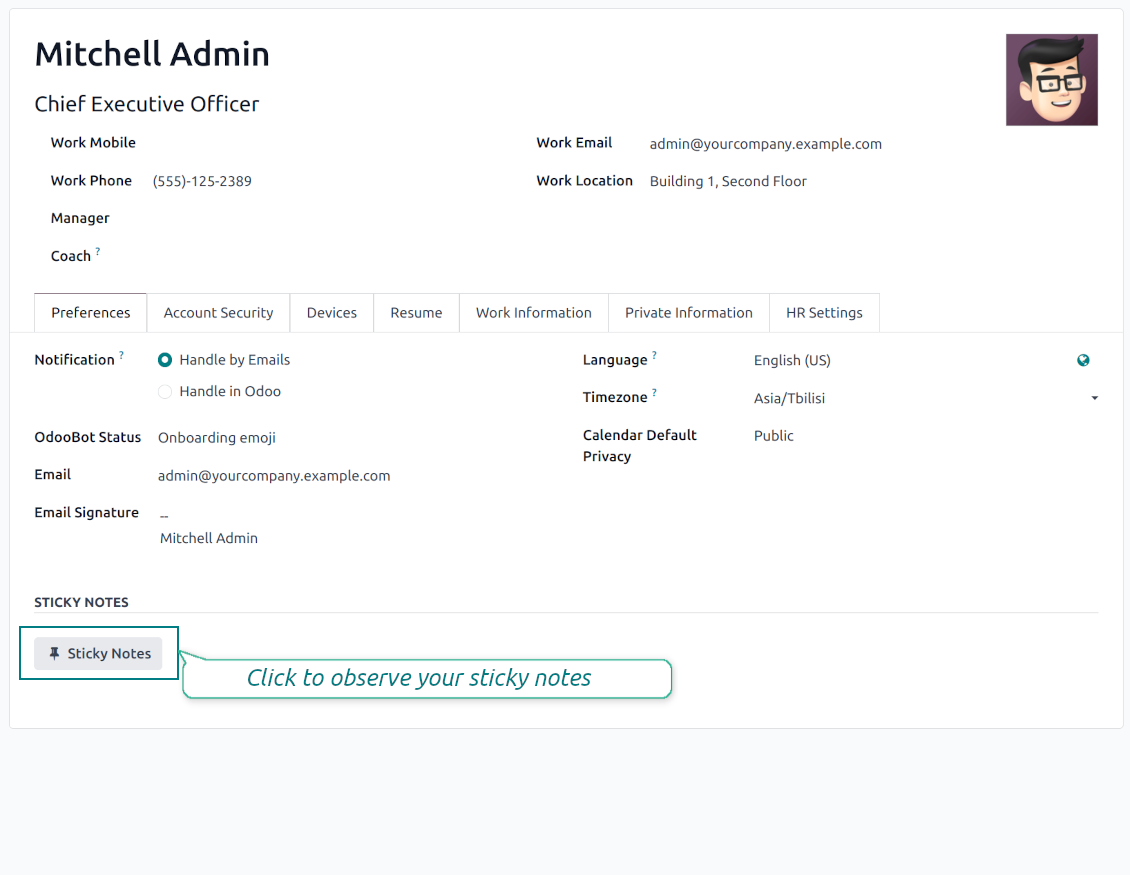Click the Notification help question mark
The width and height of the screenshot is (1130, 875).
(x=122, y=355)
